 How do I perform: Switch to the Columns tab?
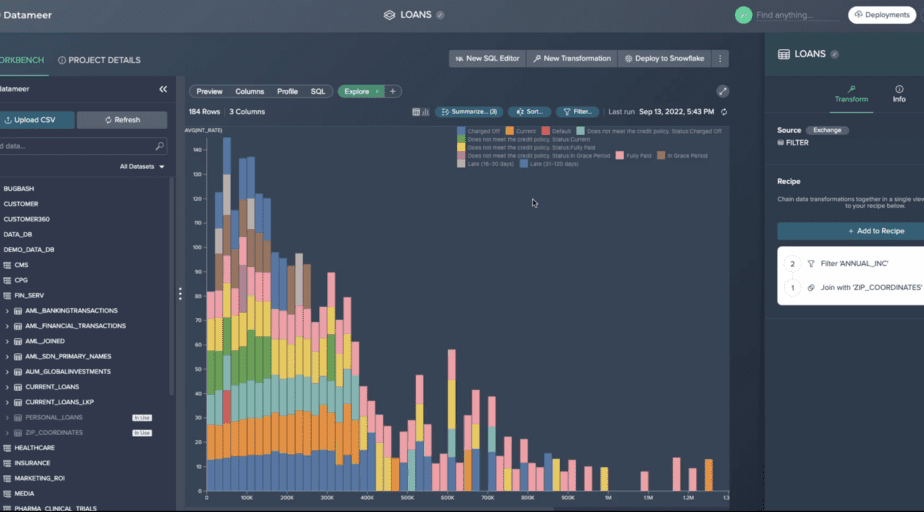(x=249, y=91)
